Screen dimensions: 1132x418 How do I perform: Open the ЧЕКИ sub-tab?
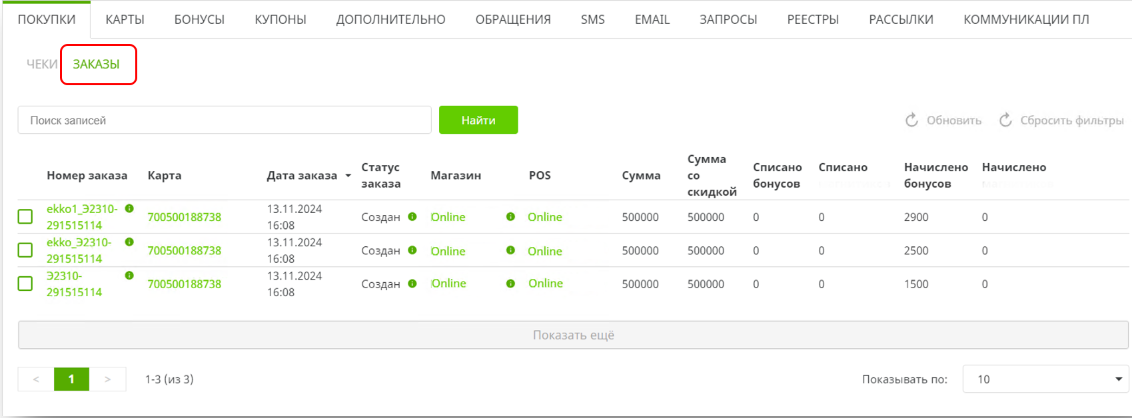[x=42, y=64]
